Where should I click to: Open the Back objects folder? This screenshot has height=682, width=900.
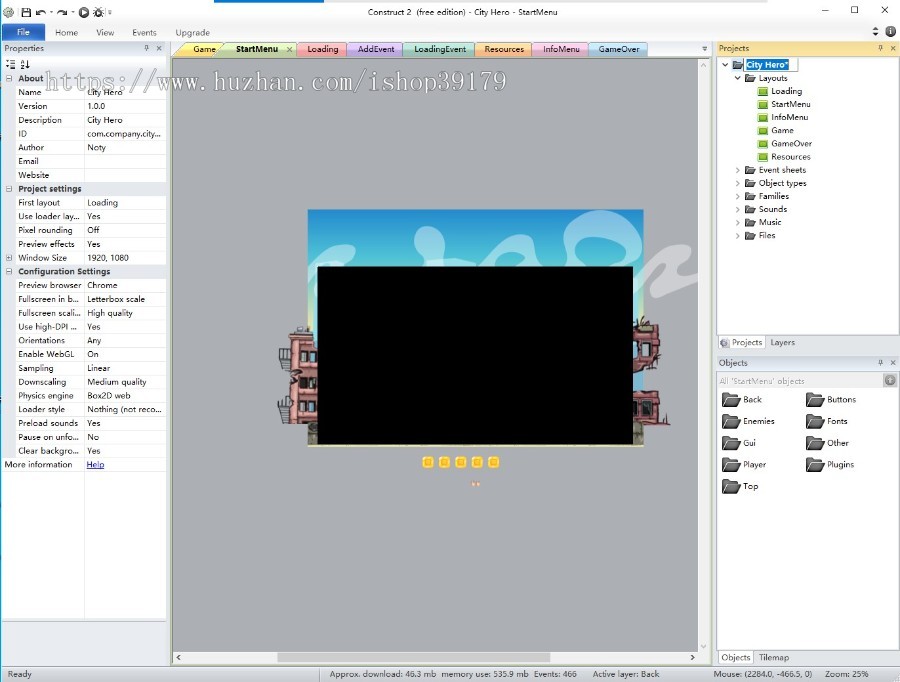tap(742, 400)
